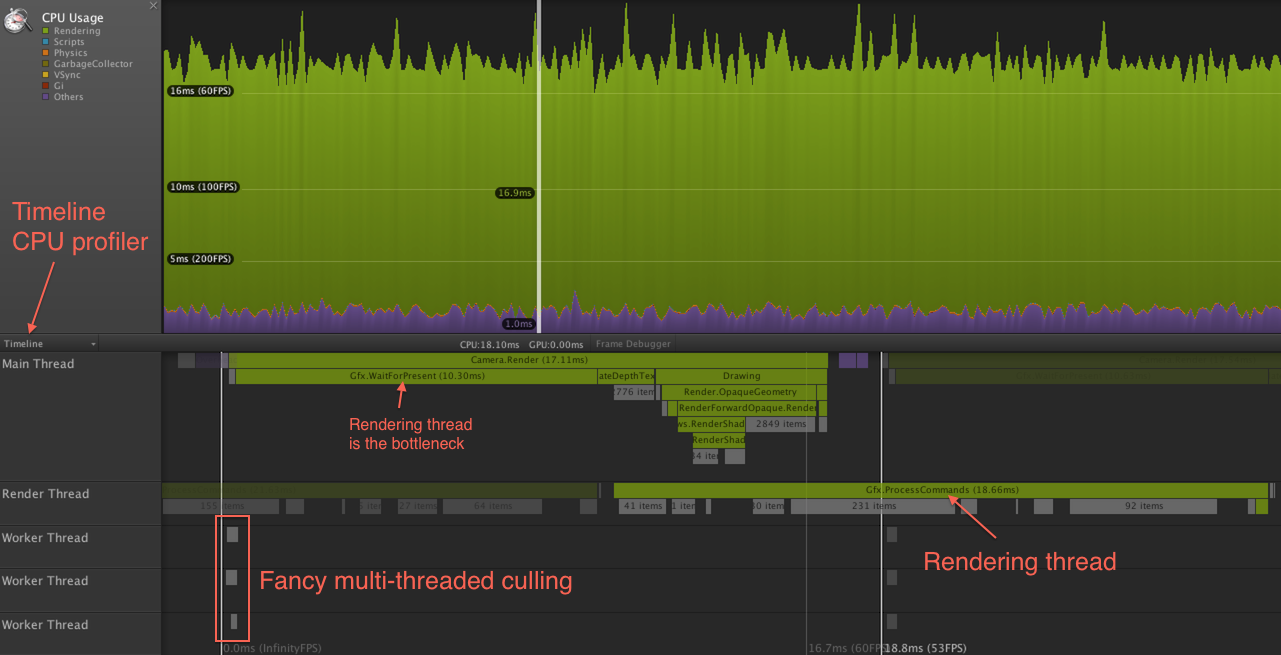The image size is (1281, 655).
Task: Open the Timeline view dropdown
Action: tap(50, 344)
